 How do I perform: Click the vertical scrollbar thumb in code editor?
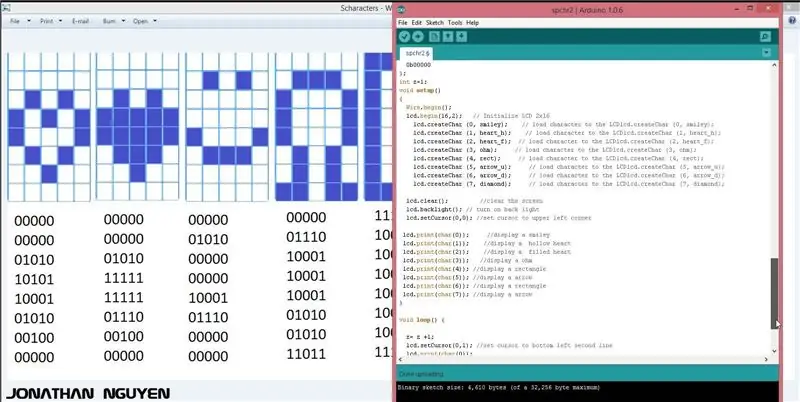pos(774,293)
